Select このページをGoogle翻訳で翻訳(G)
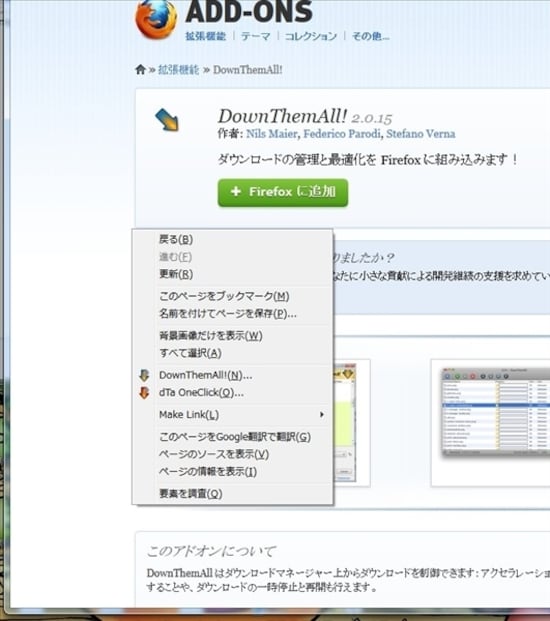Screen dimensions: 550x621 point(233,437)
